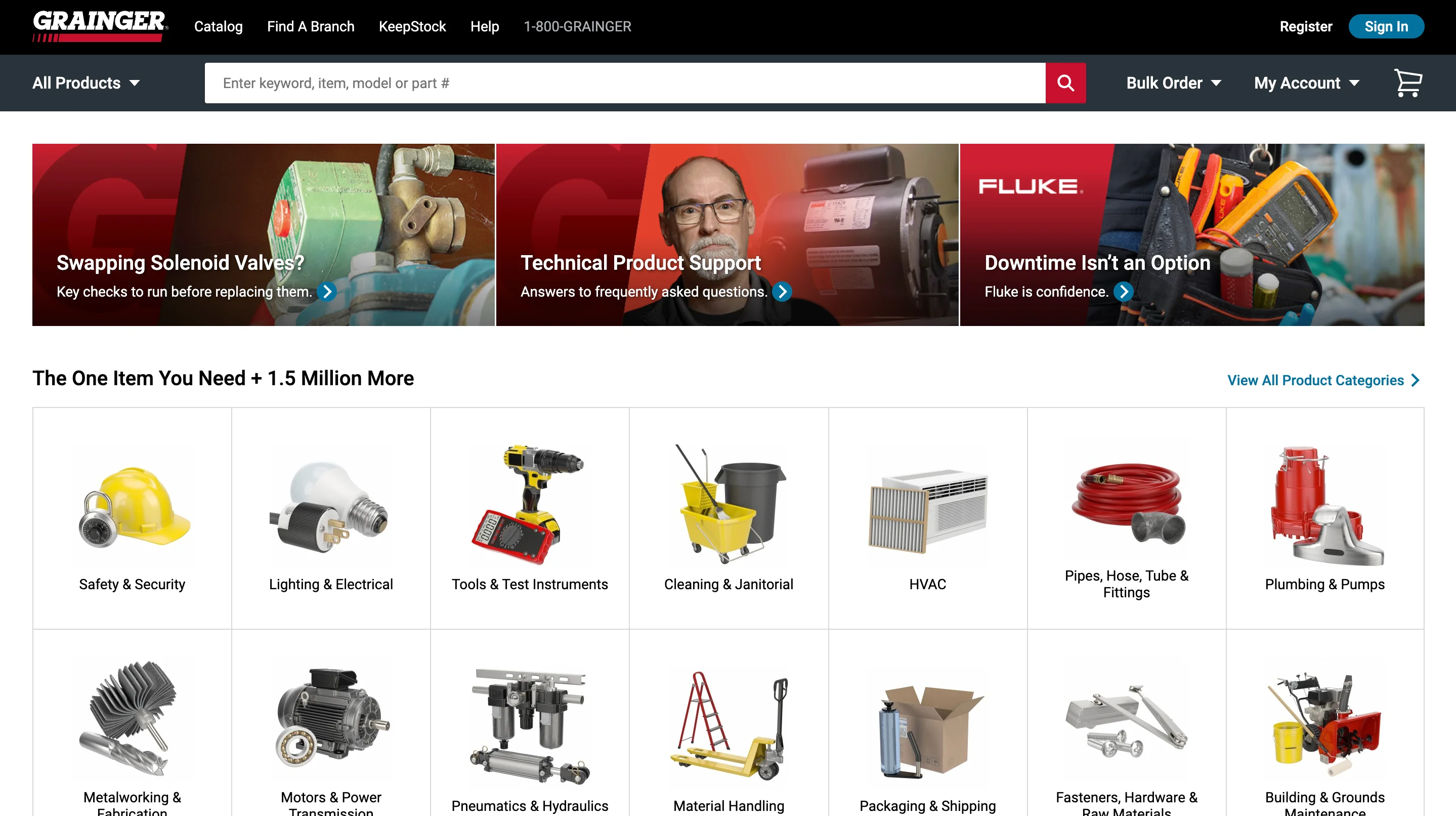
Task: Click the arrow after 'Answers to frequently asked questions'
Action: tap(782, 292)
